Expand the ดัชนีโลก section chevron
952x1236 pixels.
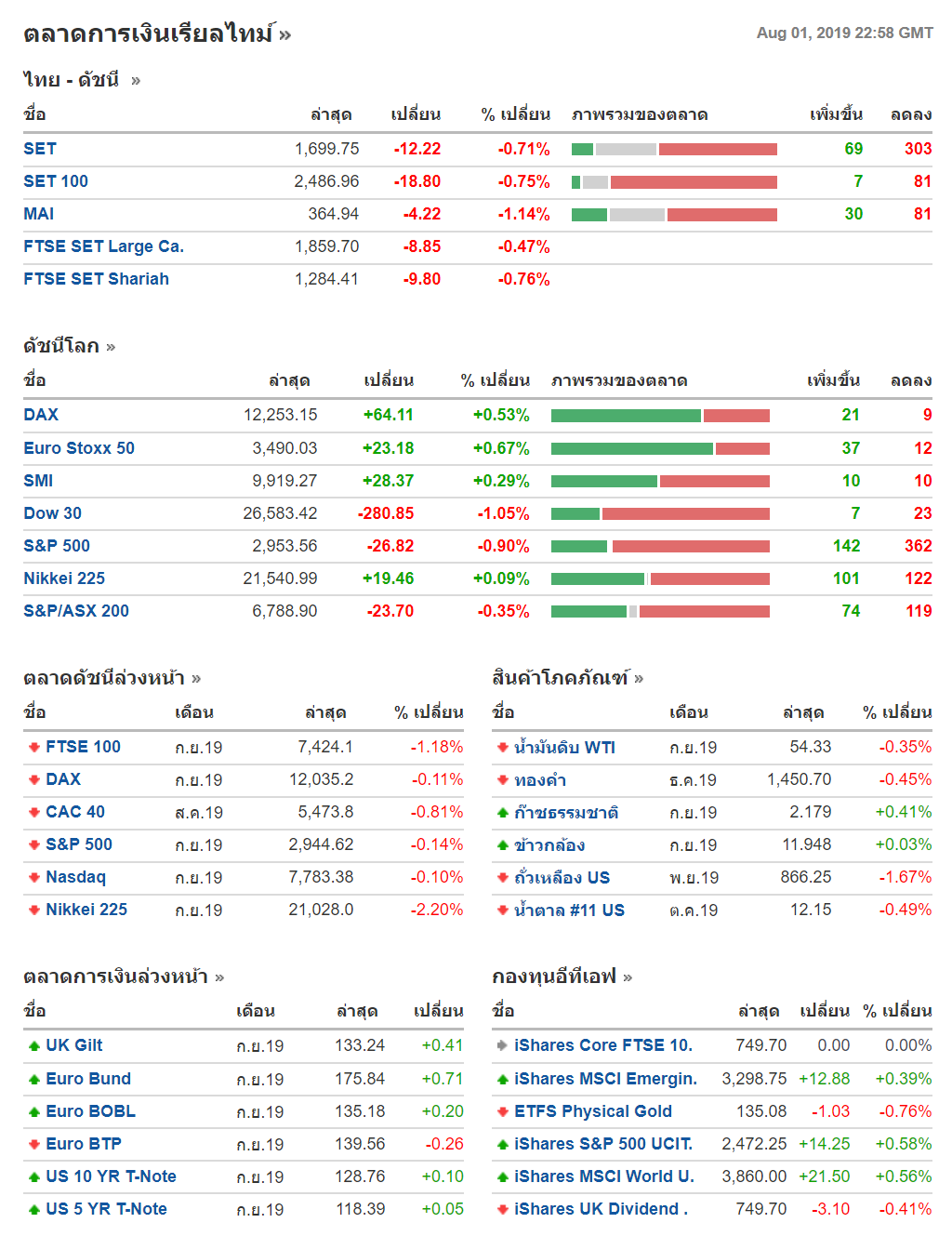point(111,347)
